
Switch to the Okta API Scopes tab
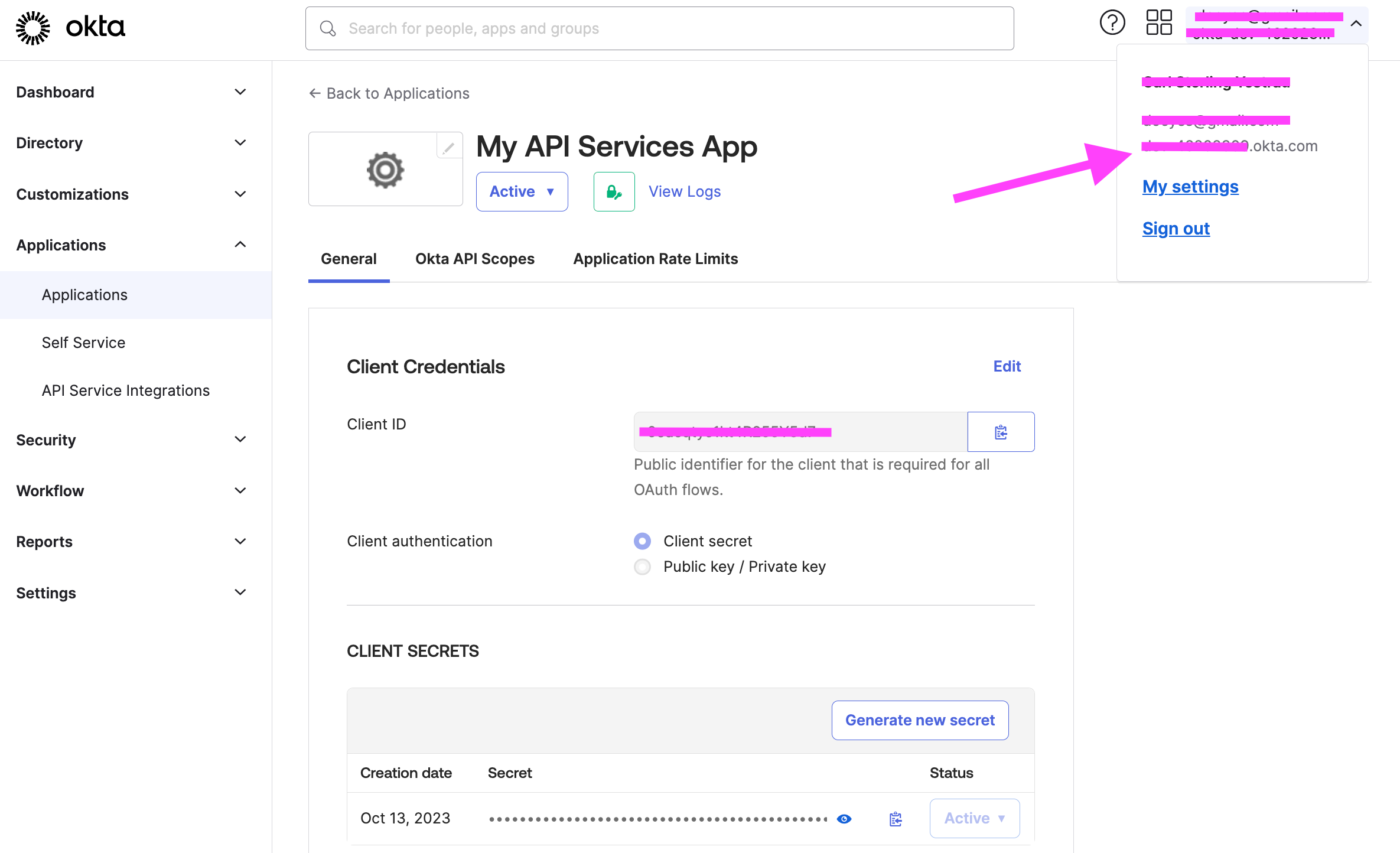point(475,258)
